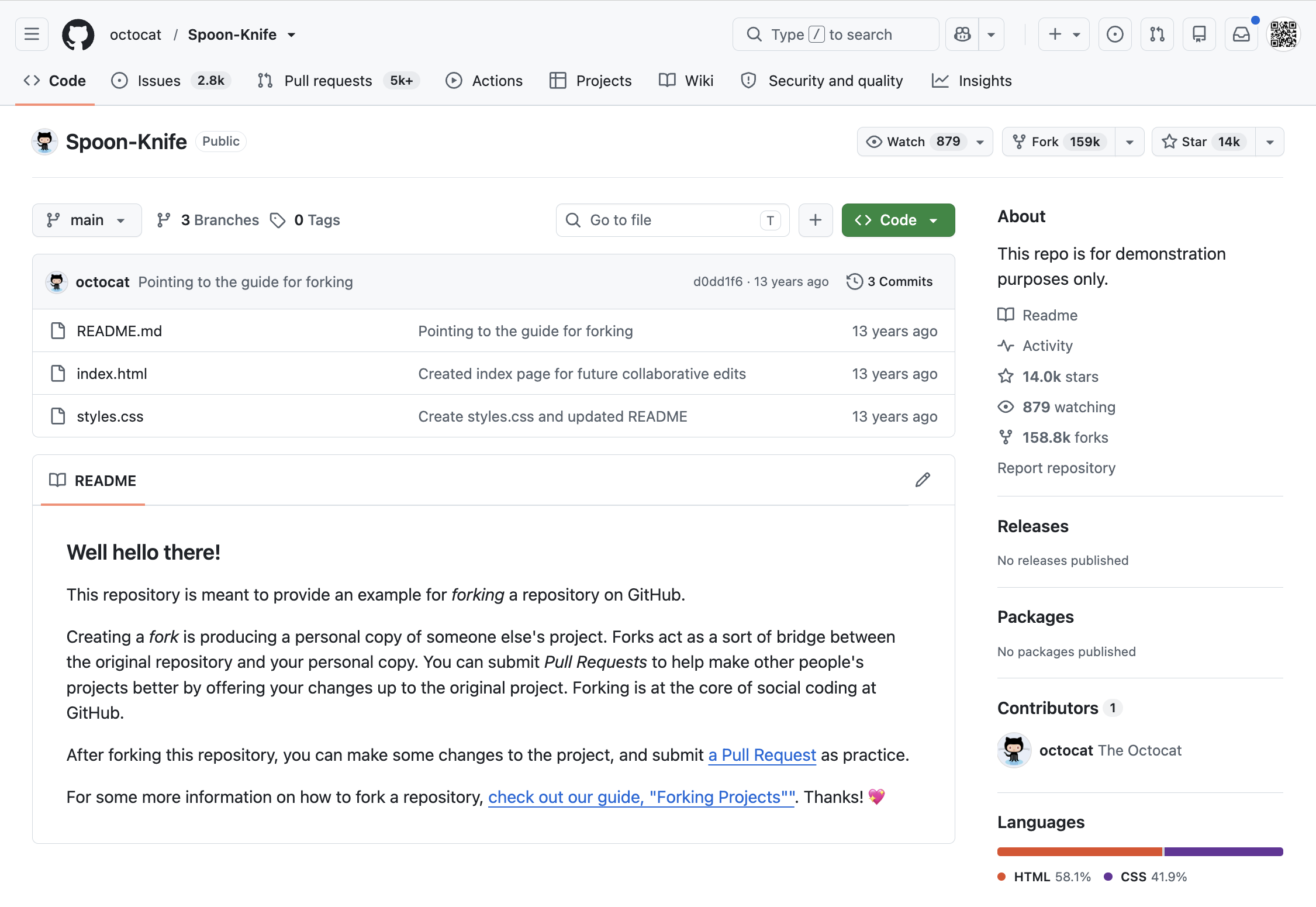Click the octocat owner breadcrumb link

pos(135,35)
